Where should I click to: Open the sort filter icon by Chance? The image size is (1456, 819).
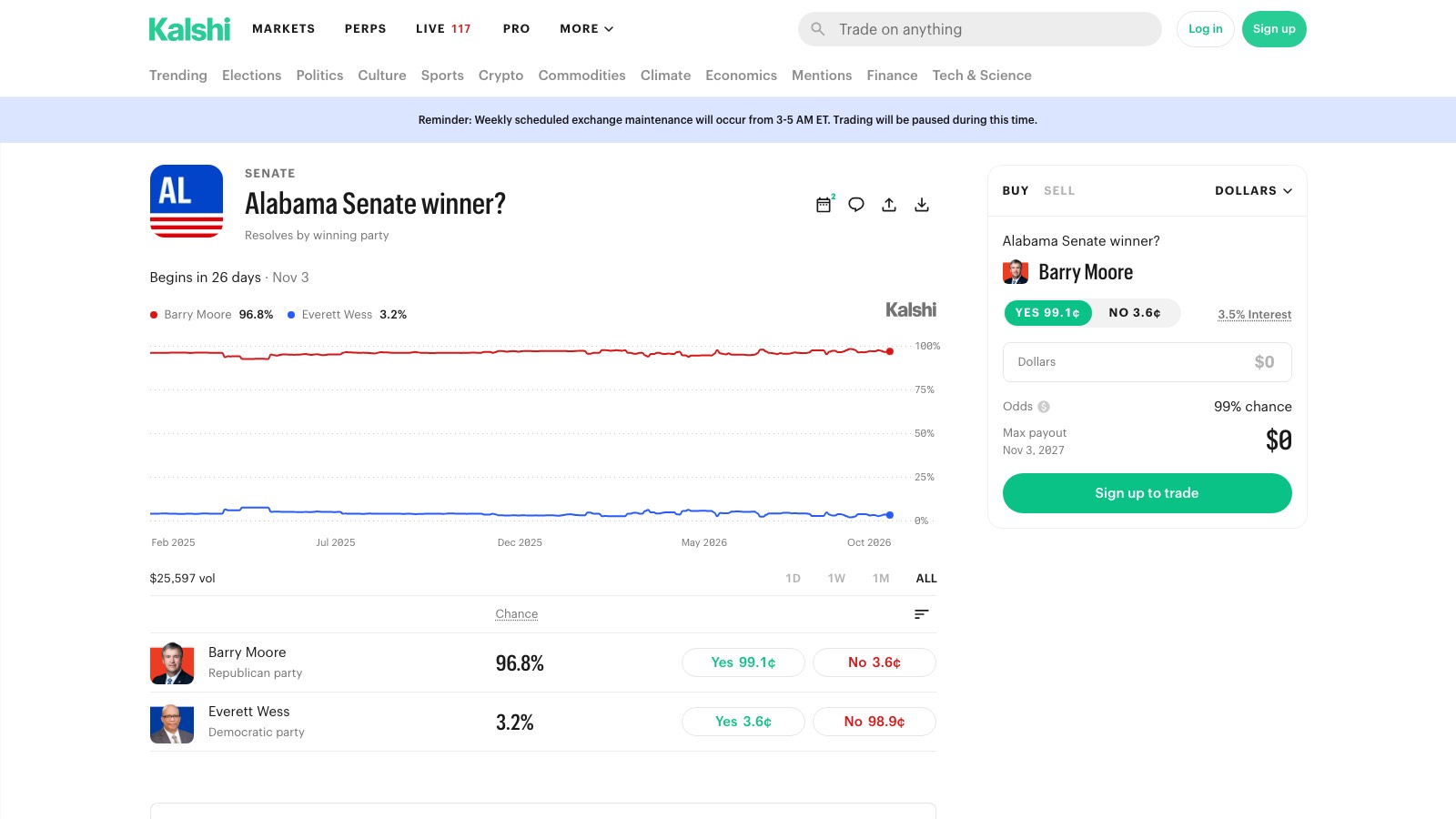click(922, 614)
